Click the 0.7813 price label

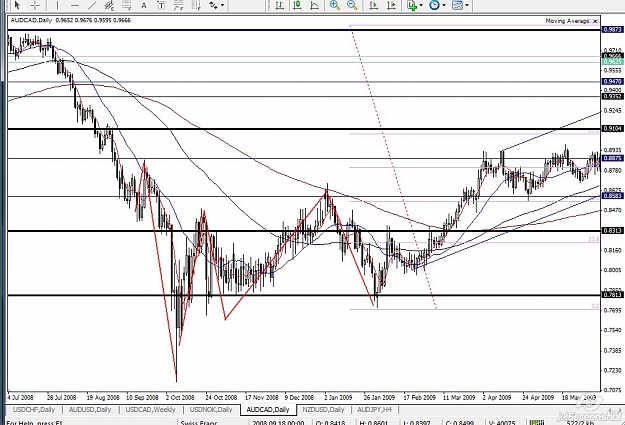[613, 295]
